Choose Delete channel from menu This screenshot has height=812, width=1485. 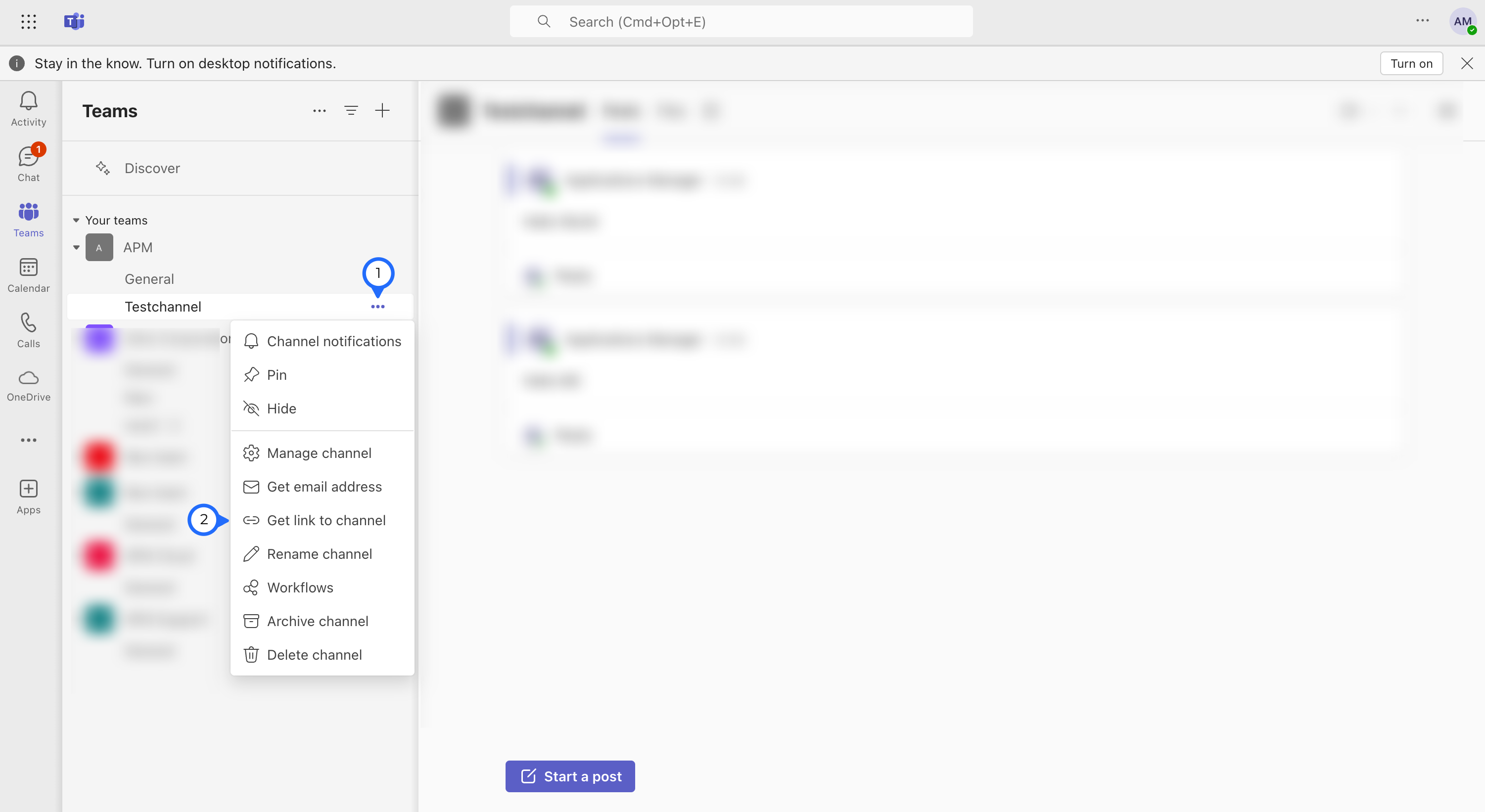[314, 655]
